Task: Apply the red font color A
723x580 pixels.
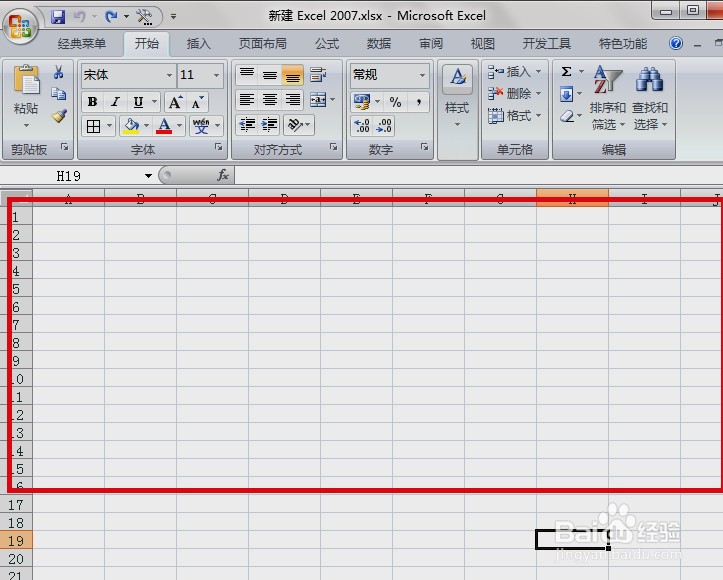Action: tap(164, 126)
